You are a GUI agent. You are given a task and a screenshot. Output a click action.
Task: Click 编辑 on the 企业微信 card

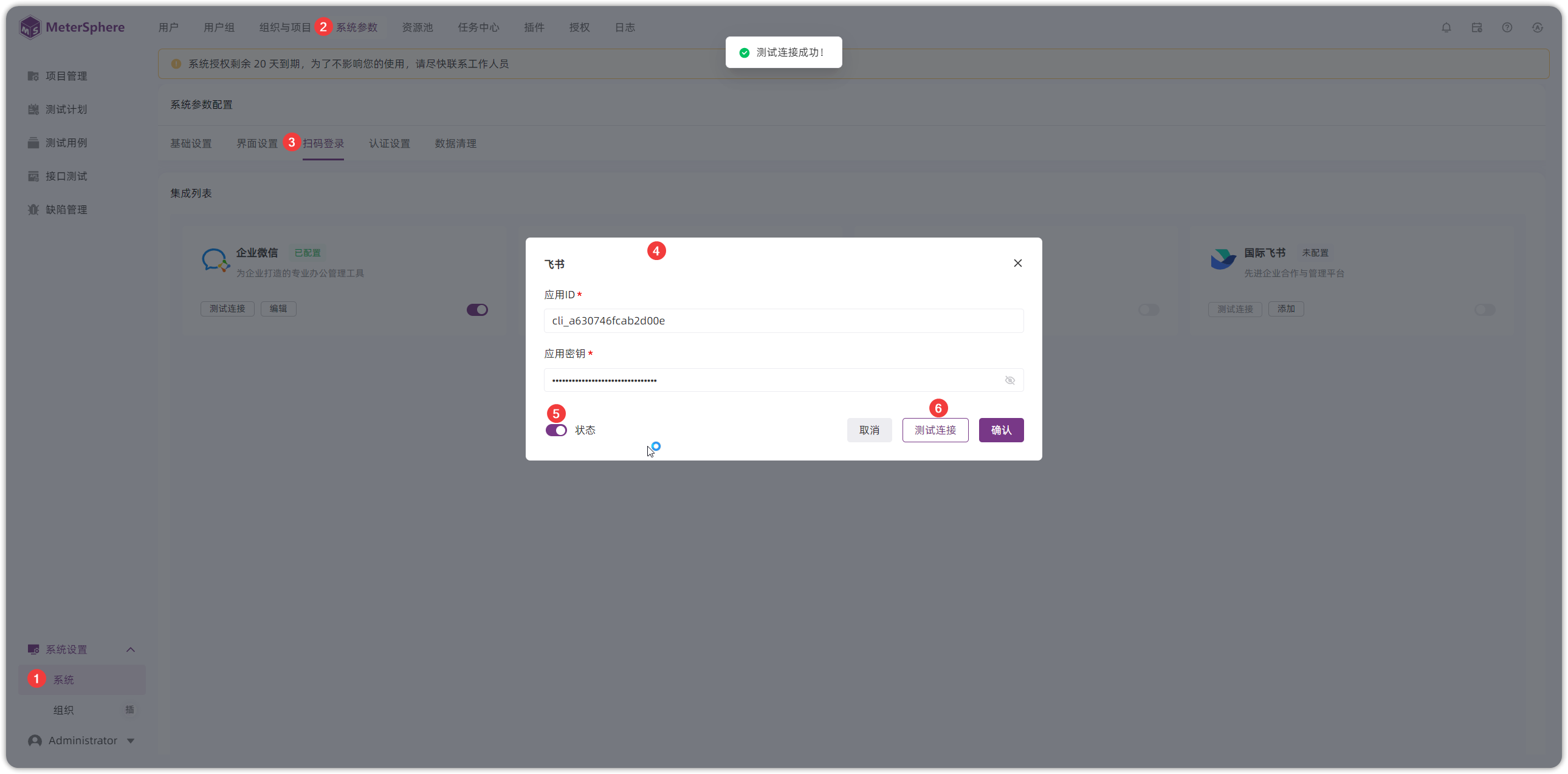click(x=278, y=309)
